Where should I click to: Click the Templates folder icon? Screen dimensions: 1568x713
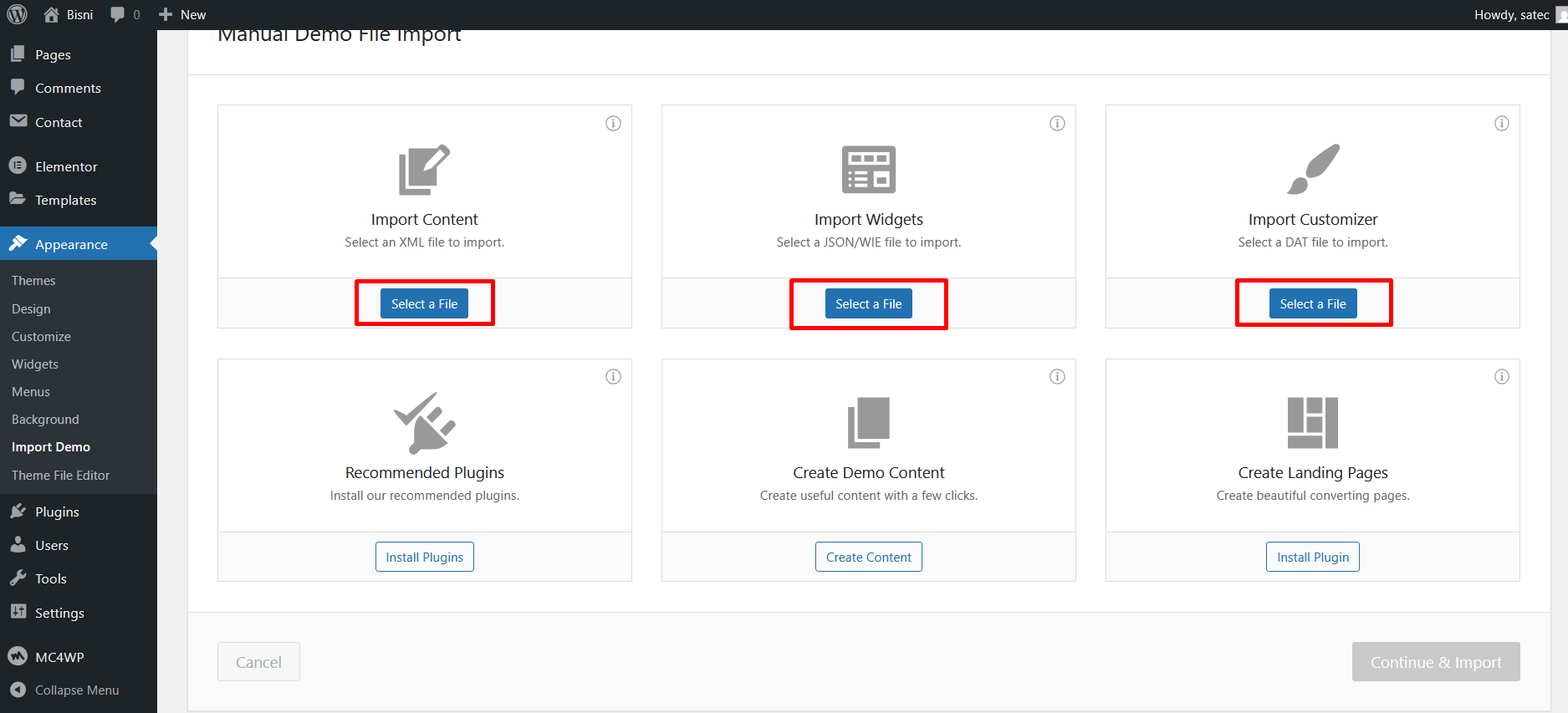coord(18,199)
